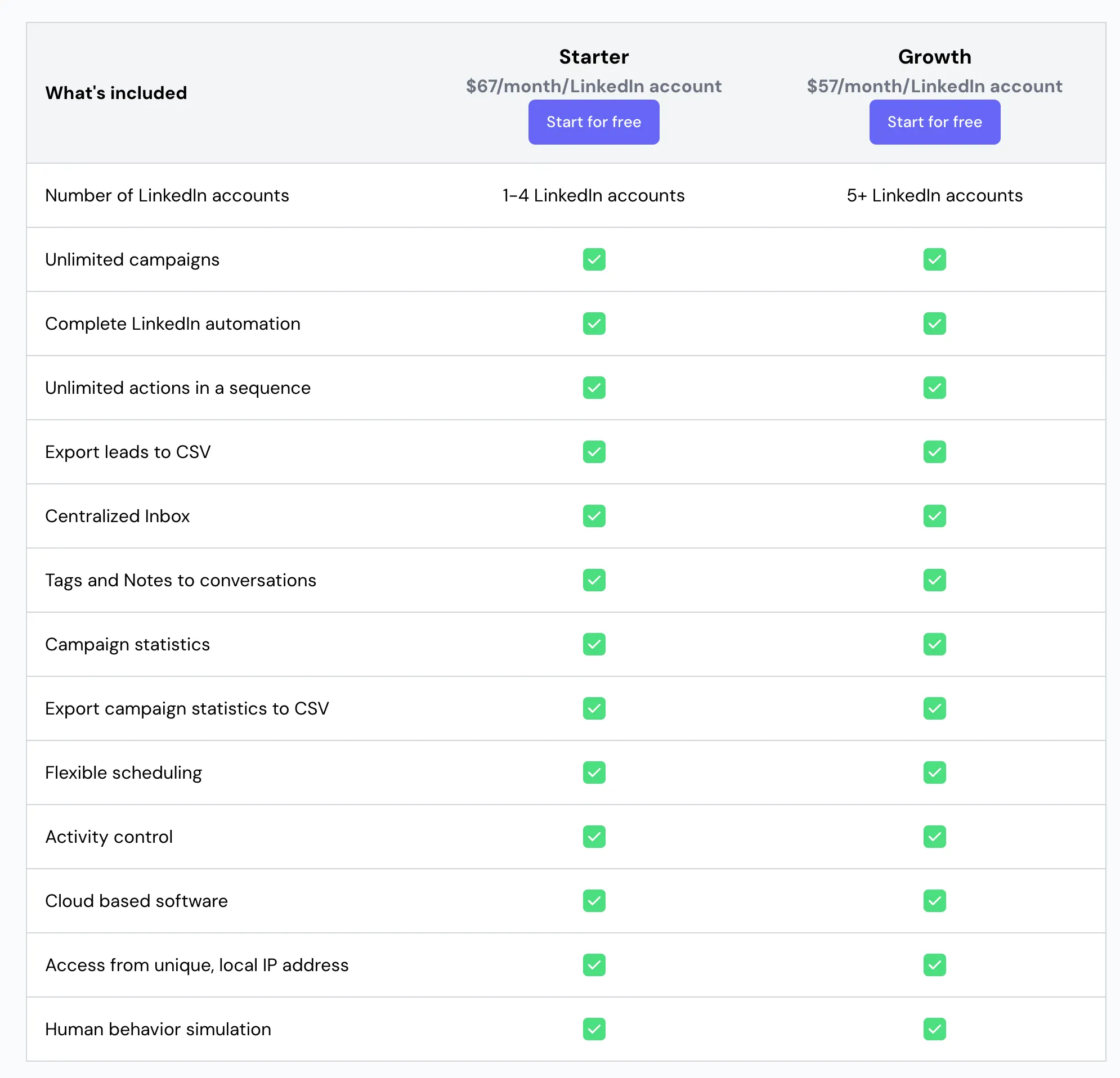Viewport: 1120px width, 1078px height.
Task: Click Start for free under Starter
Action: pyautogui.click(x=593, y=122)
